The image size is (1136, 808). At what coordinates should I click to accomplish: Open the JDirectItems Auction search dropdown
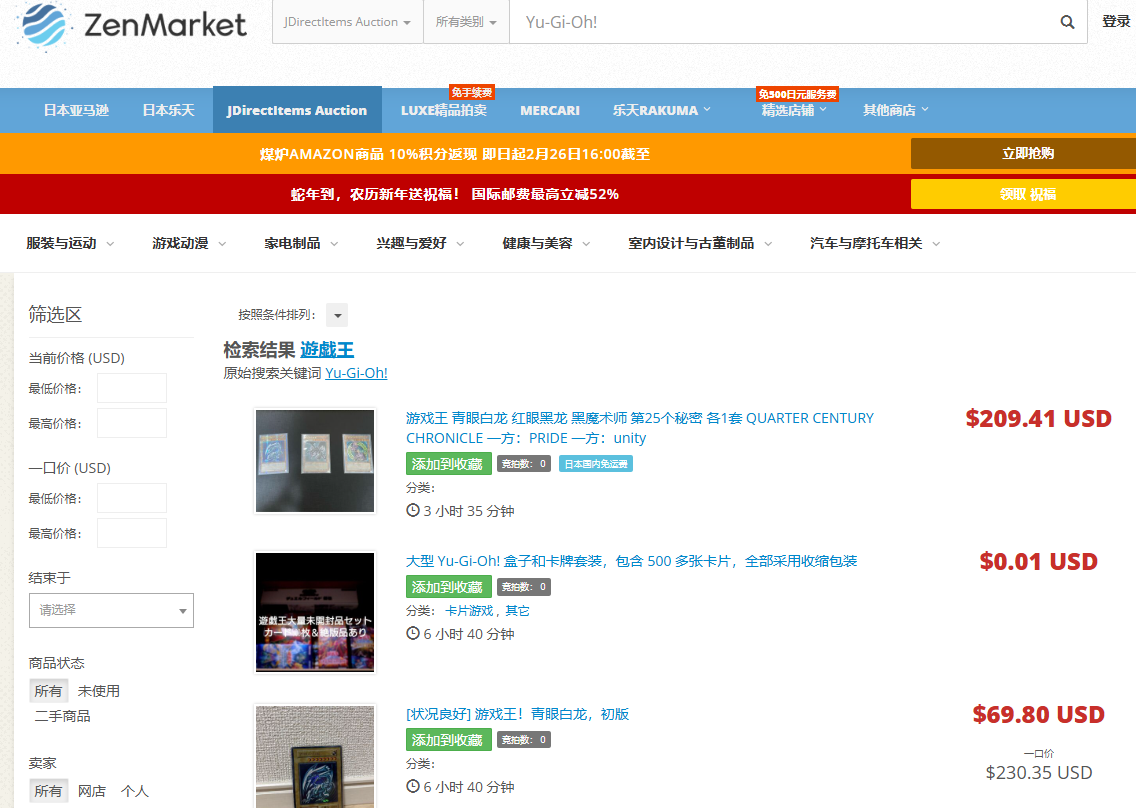348,22
